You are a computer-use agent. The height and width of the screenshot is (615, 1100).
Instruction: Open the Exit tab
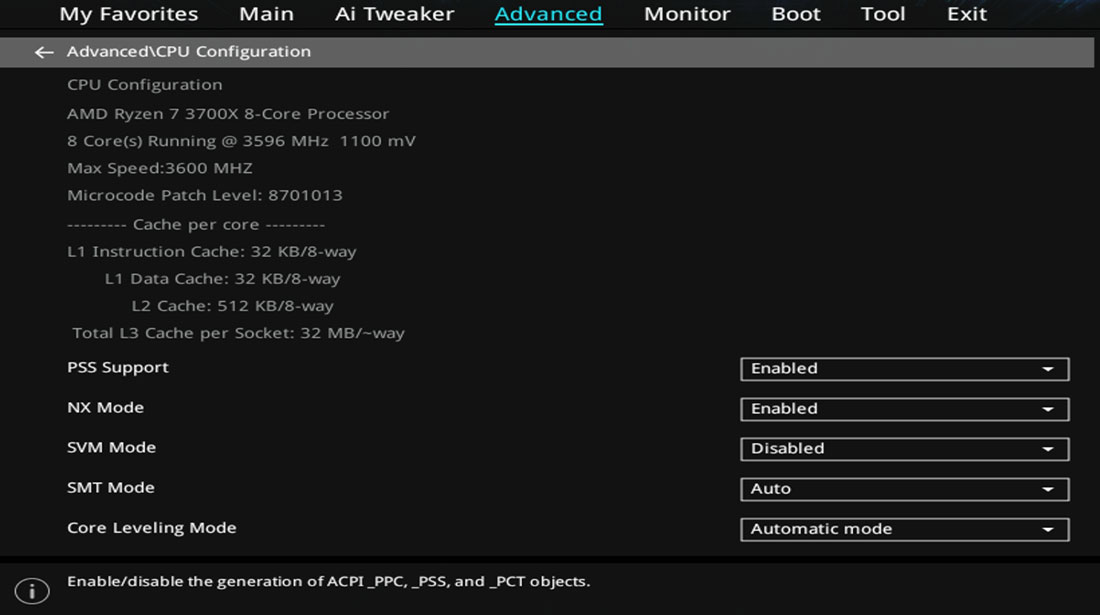(x=967, y=14)
